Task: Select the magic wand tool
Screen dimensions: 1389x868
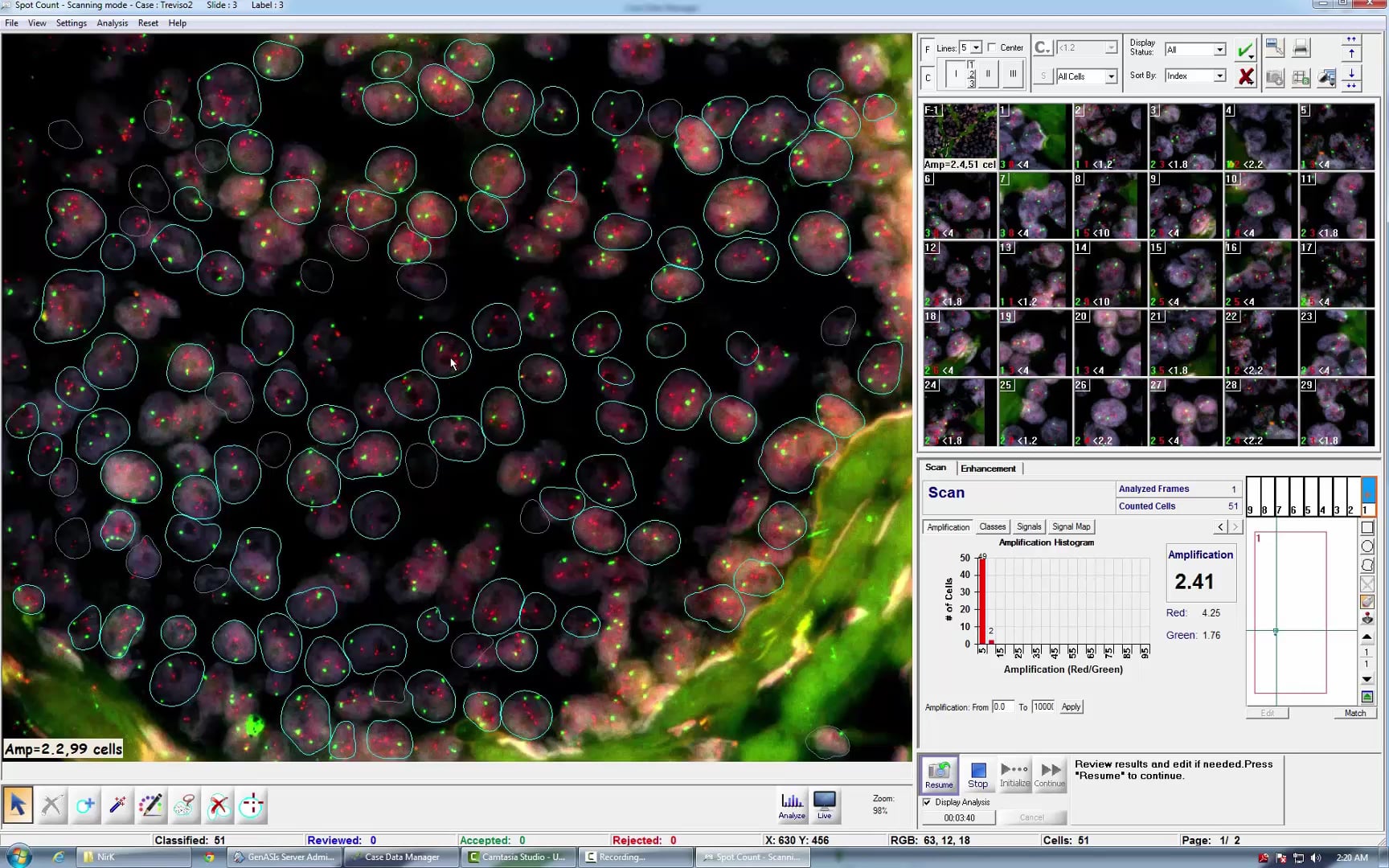Action: tap(118, 805)
